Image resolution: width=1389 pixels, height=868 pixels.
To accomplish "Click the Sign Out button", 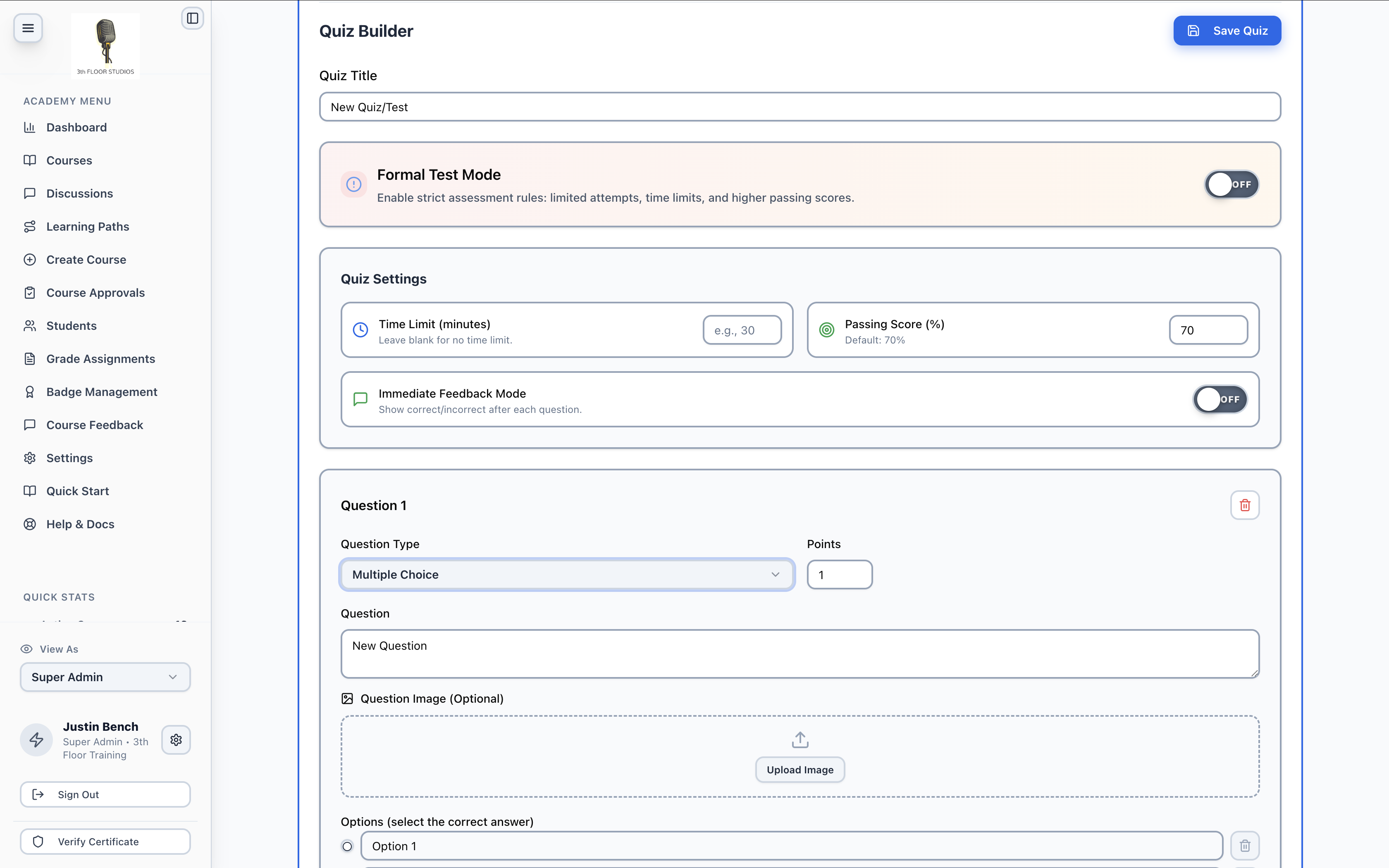I will pos(105,794).
